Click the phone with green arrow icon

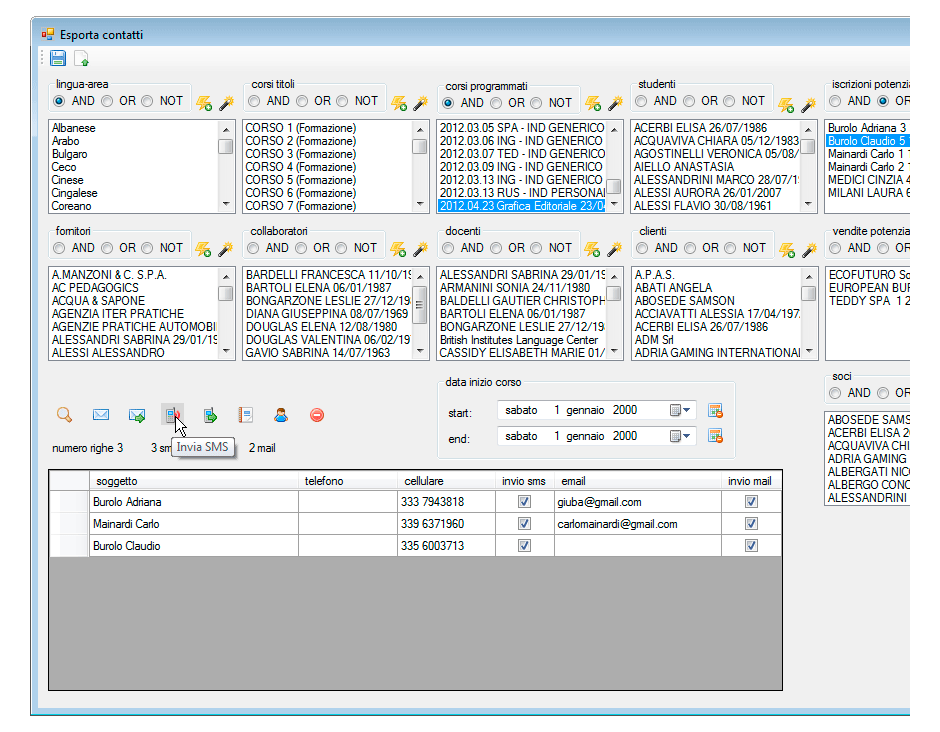pyautogui.click(x=210, y=415)
